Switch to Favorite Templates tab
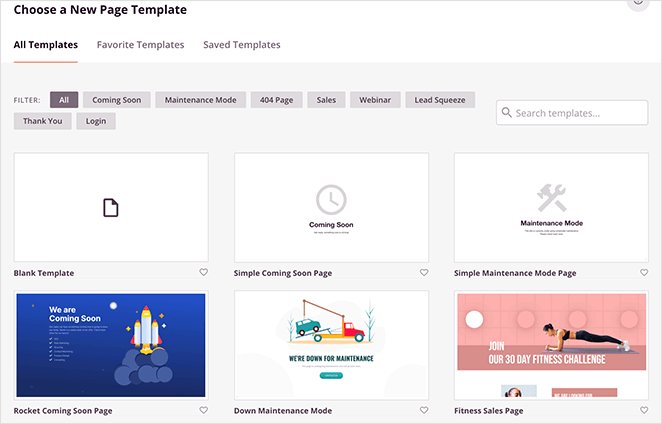The image size is (662, 424). [140, 45]
